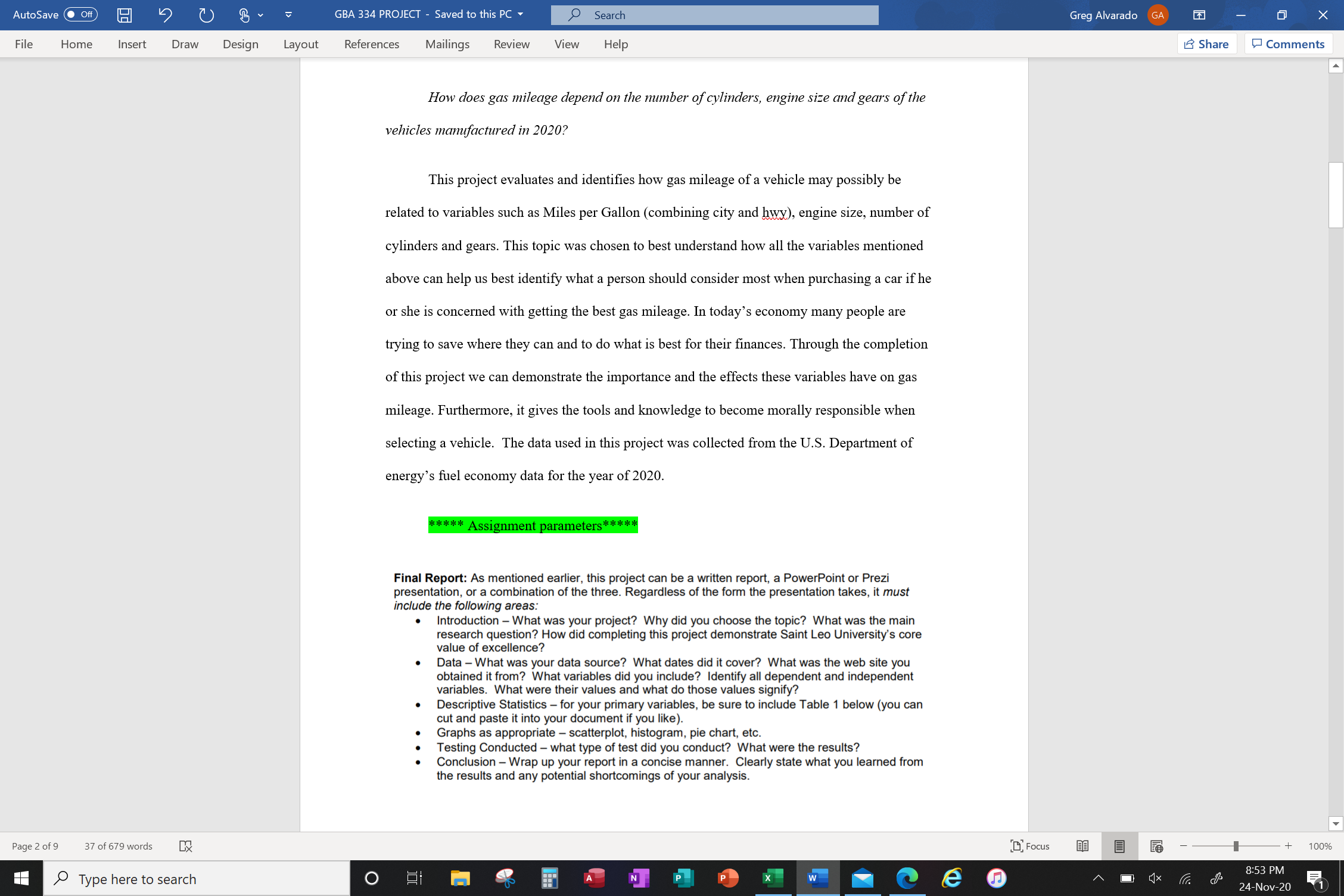Open proofing errors from the status bar

coord(185,845)
